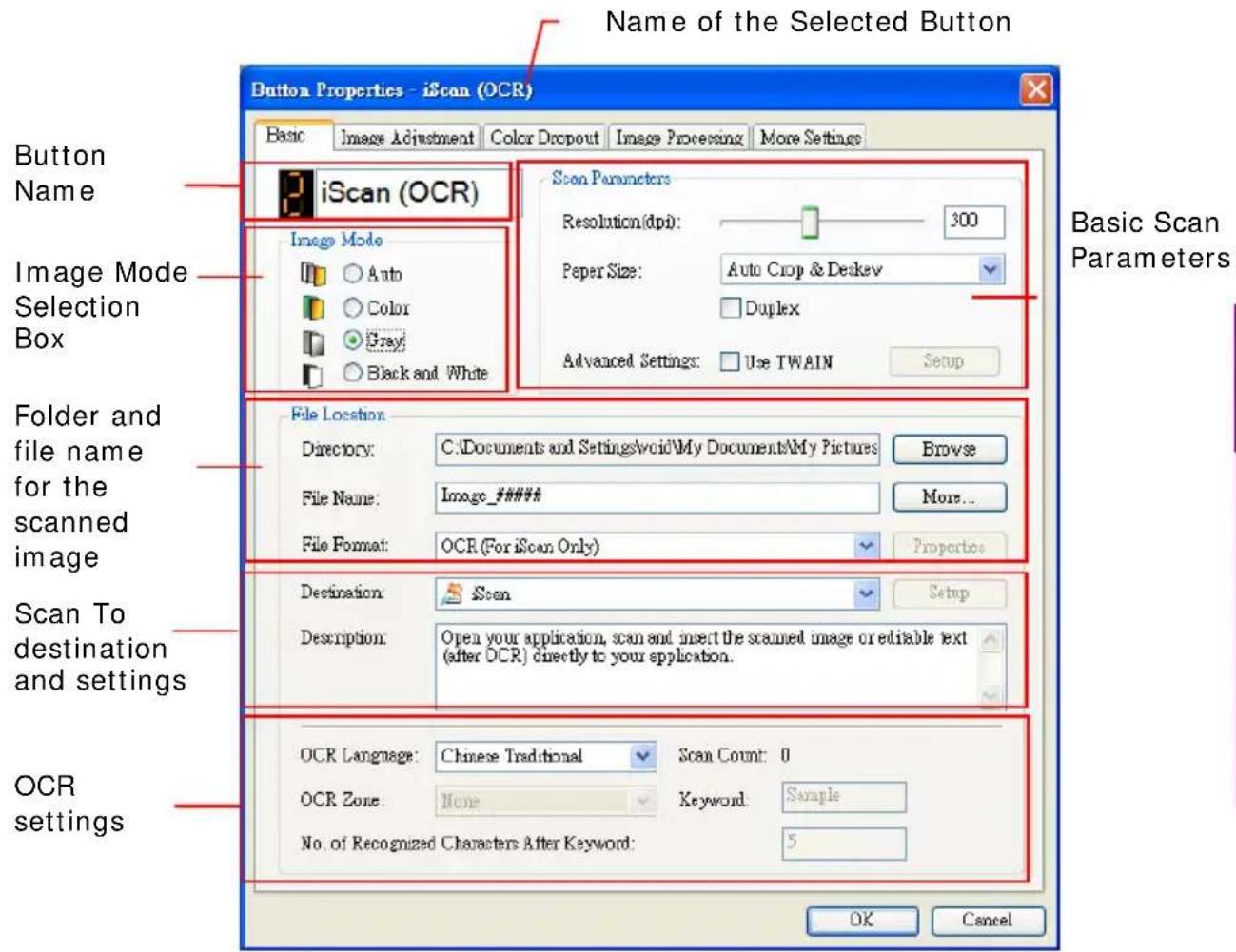Click the Cancel button
Viewport: 1236px width, 952px height.
pyautogui.click(x=988, y=920)
